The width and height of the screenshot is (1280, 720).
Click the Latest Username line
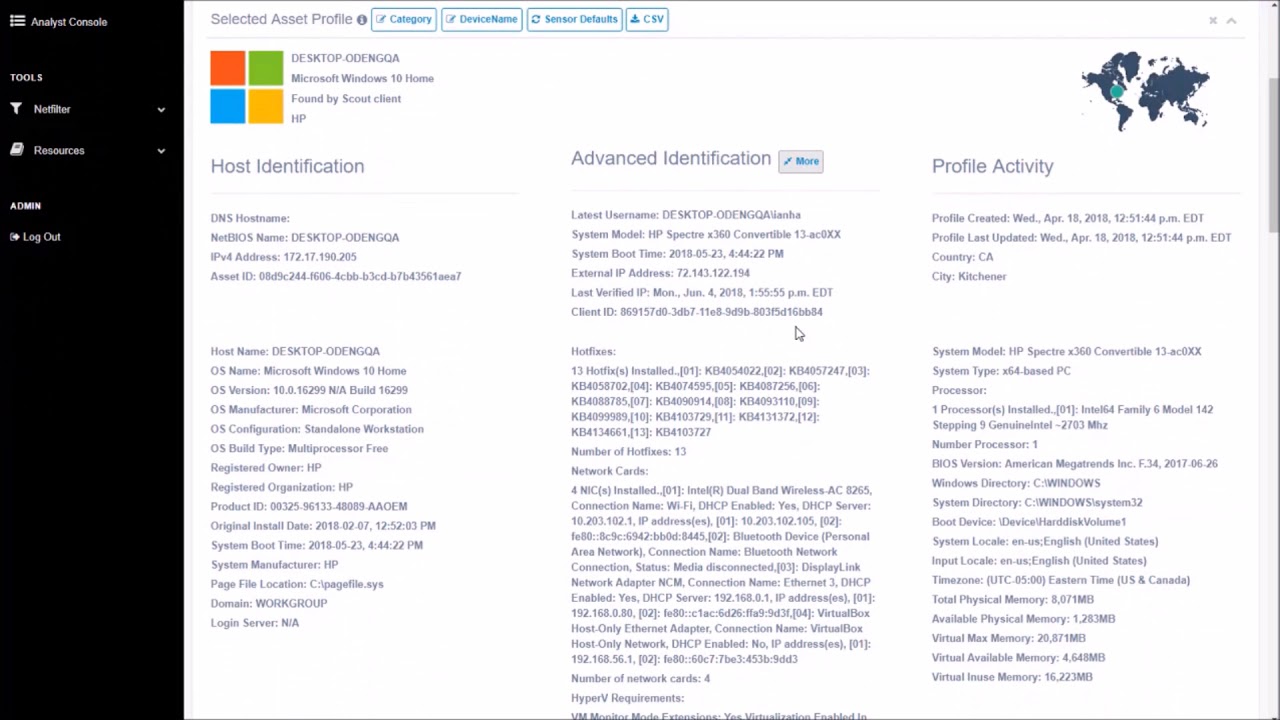pyautogui.click(x=686, y=215)
